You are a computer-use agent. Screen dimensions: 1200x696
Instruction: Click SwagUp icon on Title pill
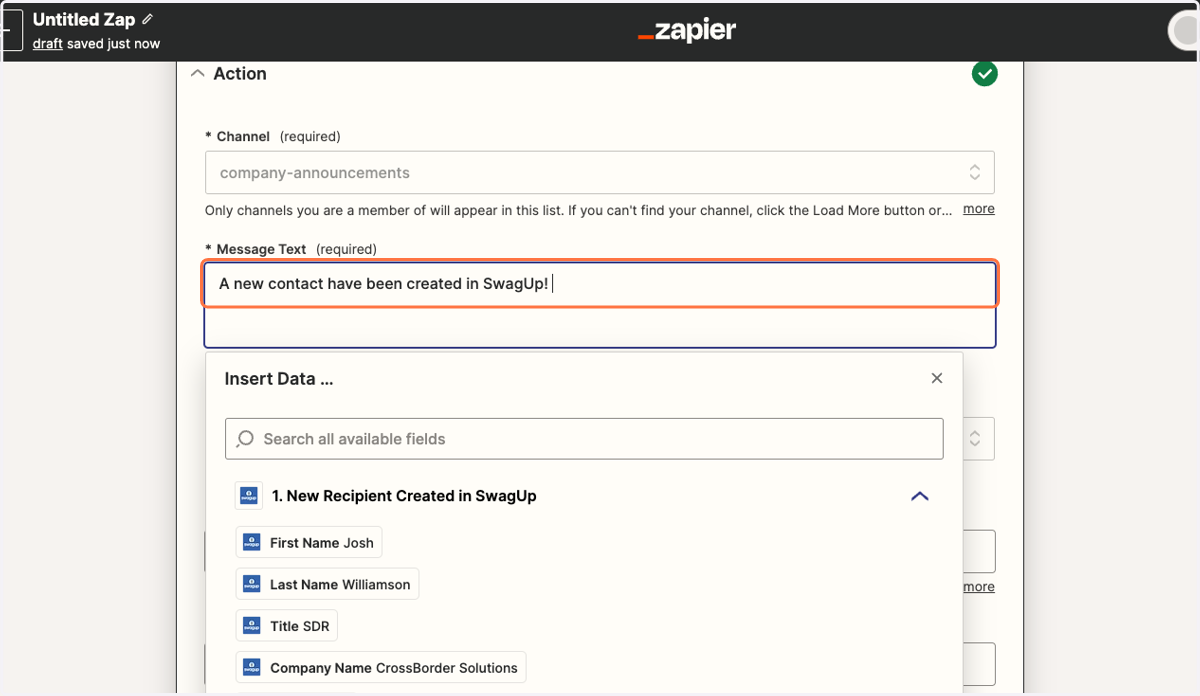252,626
